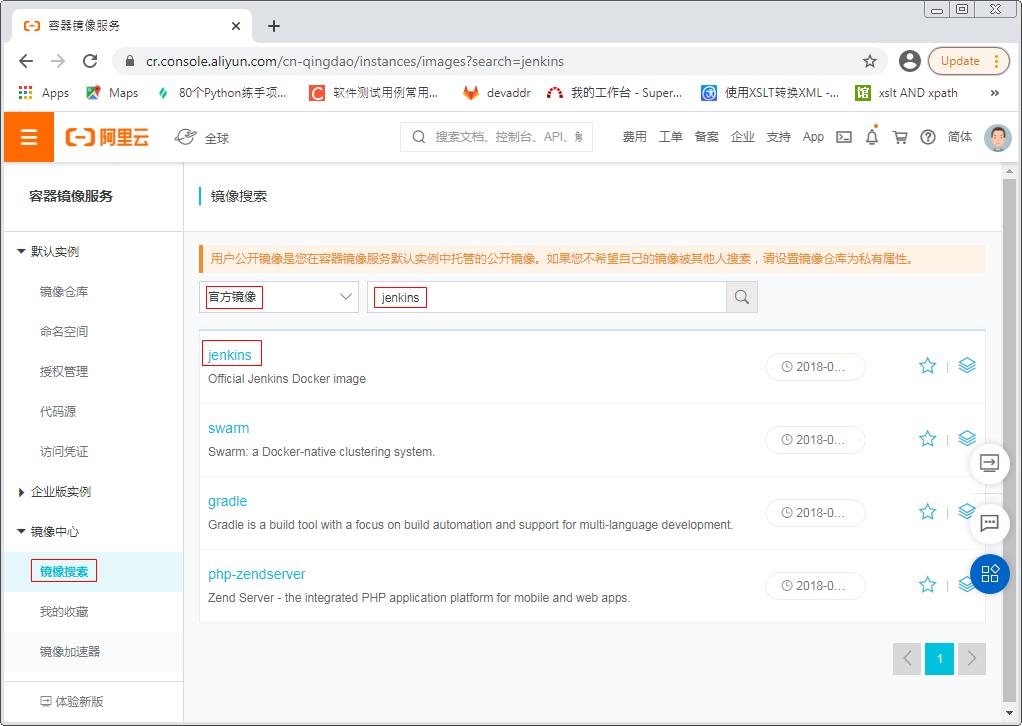Toggle favorite star for swarm image
This screenshot has width=1022, height=726.
pyautogui.click(x=927, y=439)
